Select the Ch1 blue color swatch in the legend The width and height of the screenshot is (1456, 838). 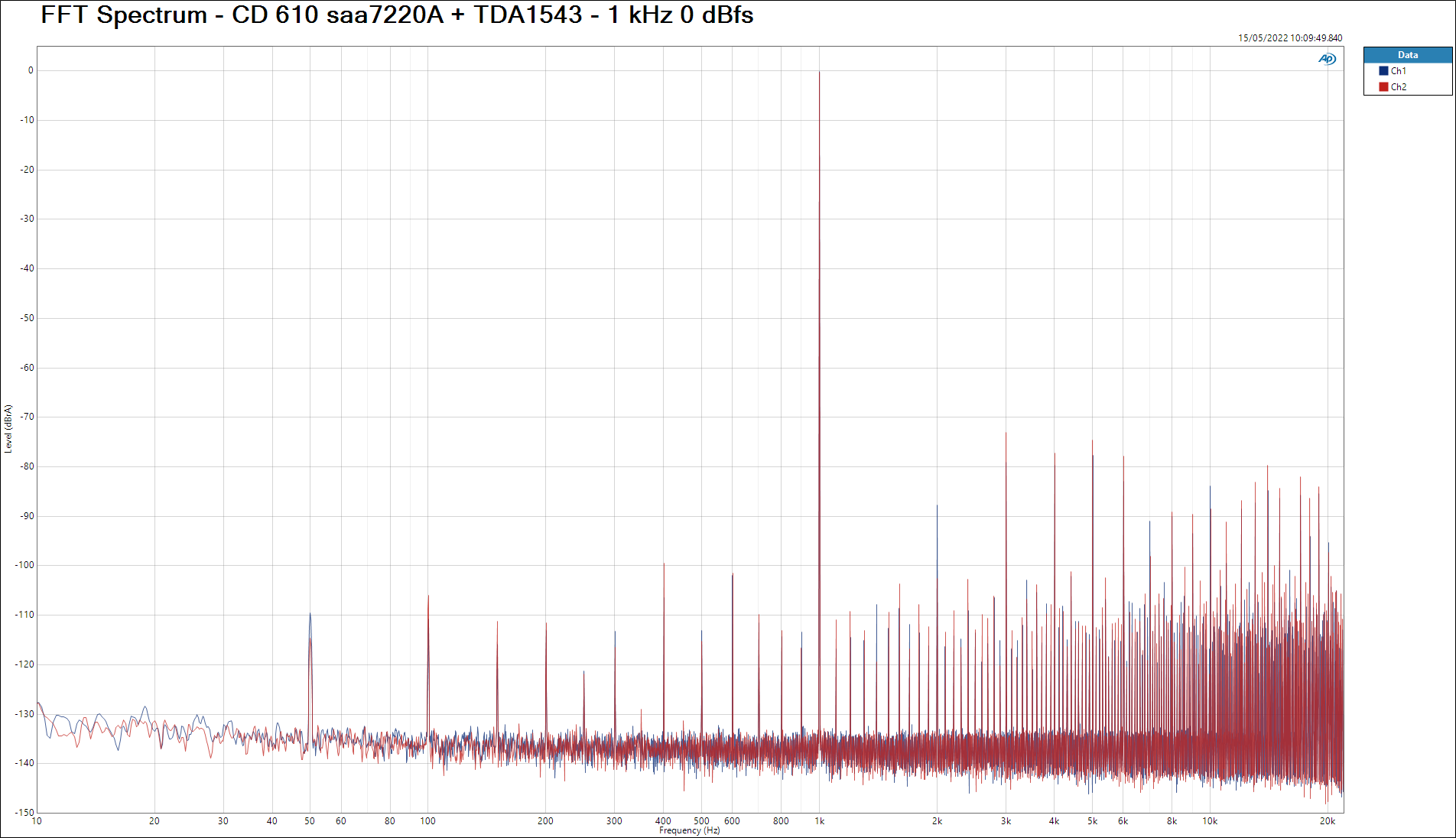point(1383,70)
